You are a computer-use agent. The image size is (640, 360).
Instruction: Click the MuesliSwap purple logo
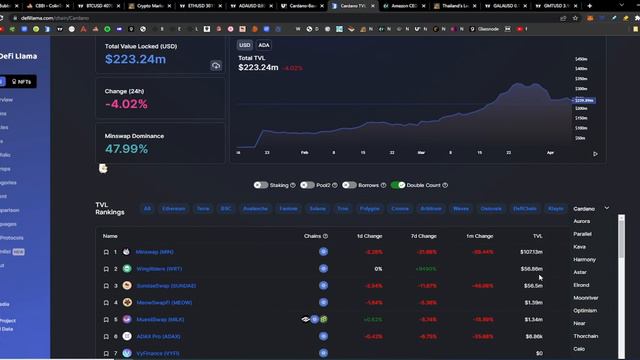[x=127, y=319]
